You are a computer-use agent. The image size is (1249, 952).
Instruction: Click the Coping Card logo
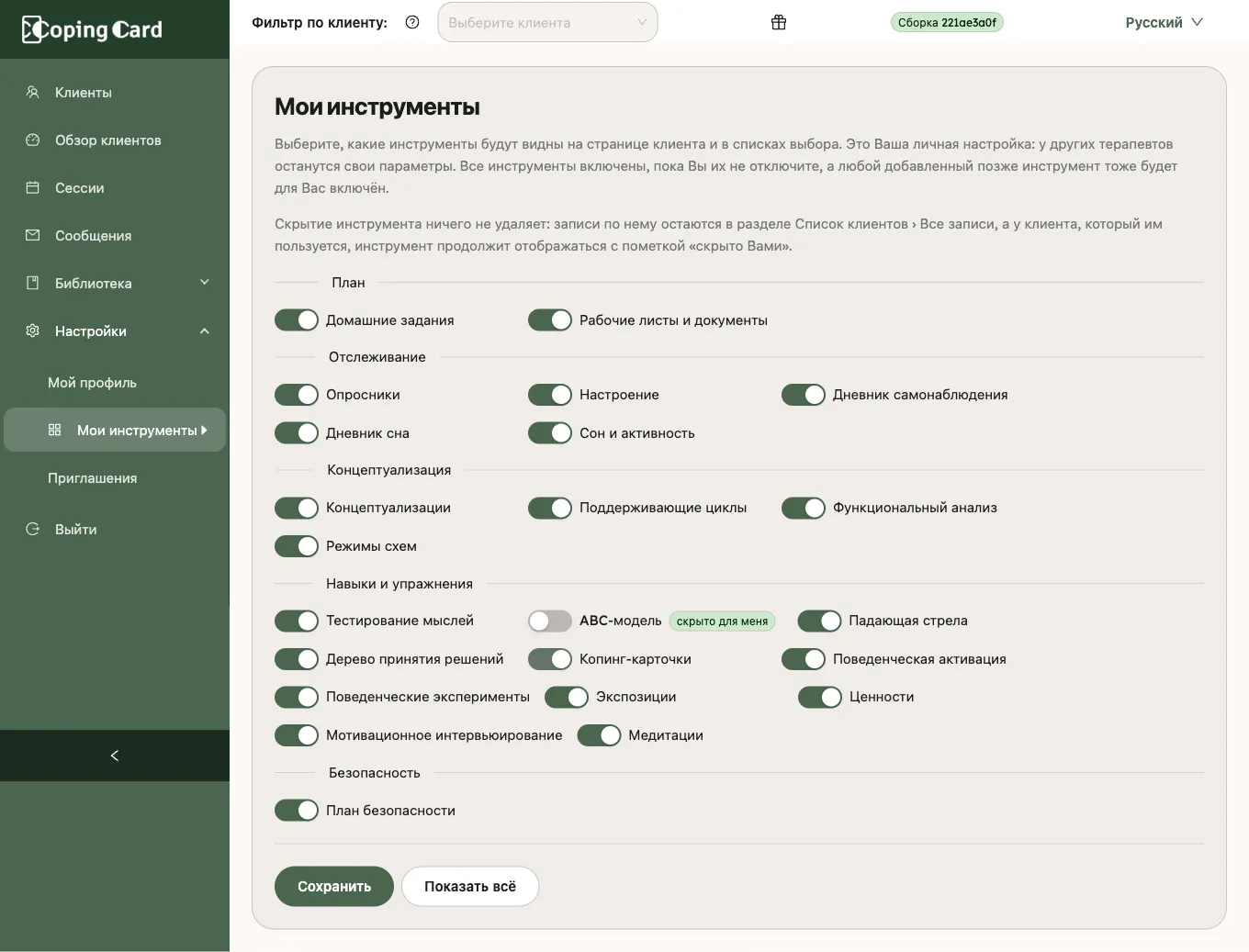tap(92, 29)
